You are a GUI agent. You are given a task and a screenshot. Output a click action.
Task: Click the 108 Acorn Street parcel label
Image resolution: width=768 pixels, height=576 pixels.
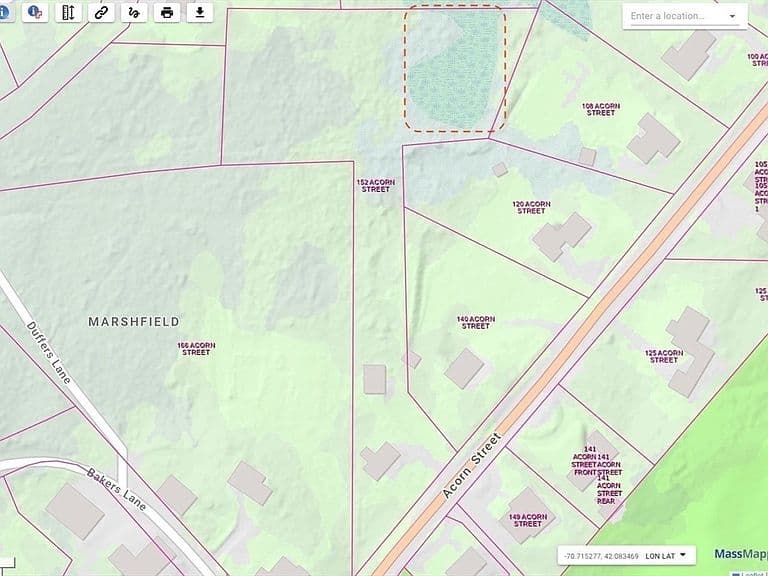coord(601,109)
